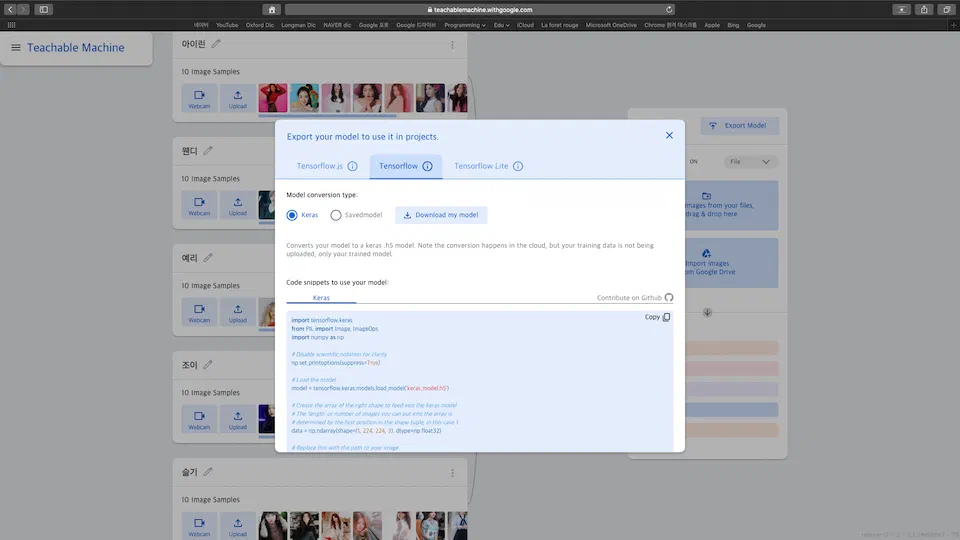Close the export model dialog

click(669, 135)
